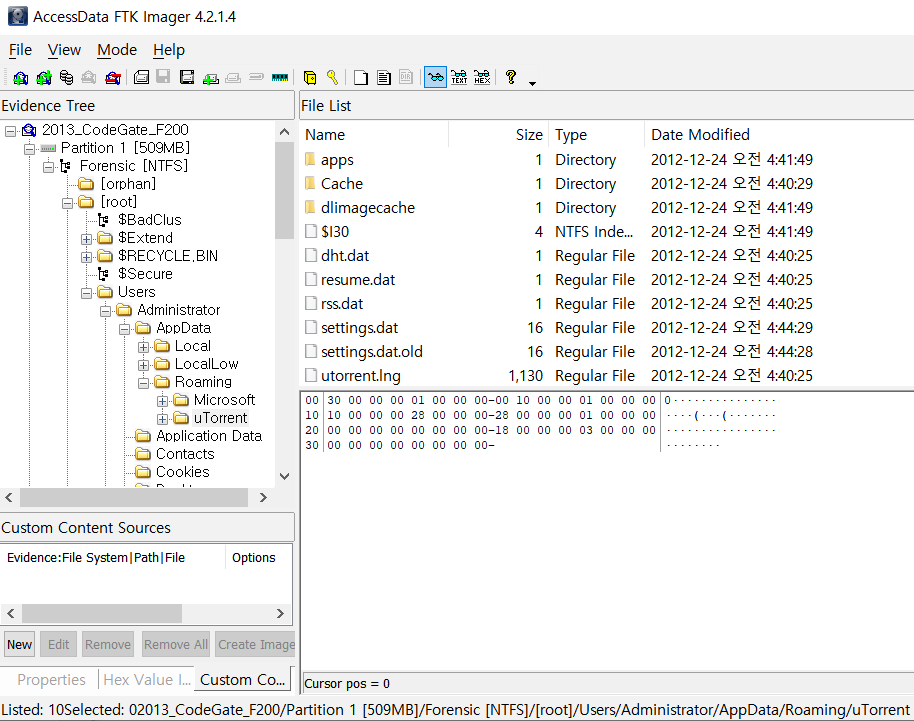Click the Evidence Tree horizontal scrollbar thumb
This screenshot has height=721, width=914.
coord(134,497)
